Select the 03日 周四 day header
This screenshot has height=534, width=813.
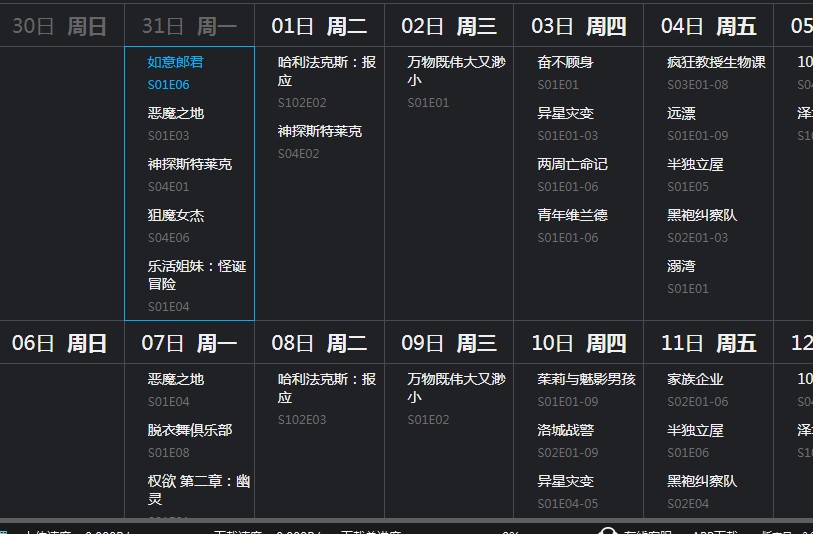pos(578,26)
